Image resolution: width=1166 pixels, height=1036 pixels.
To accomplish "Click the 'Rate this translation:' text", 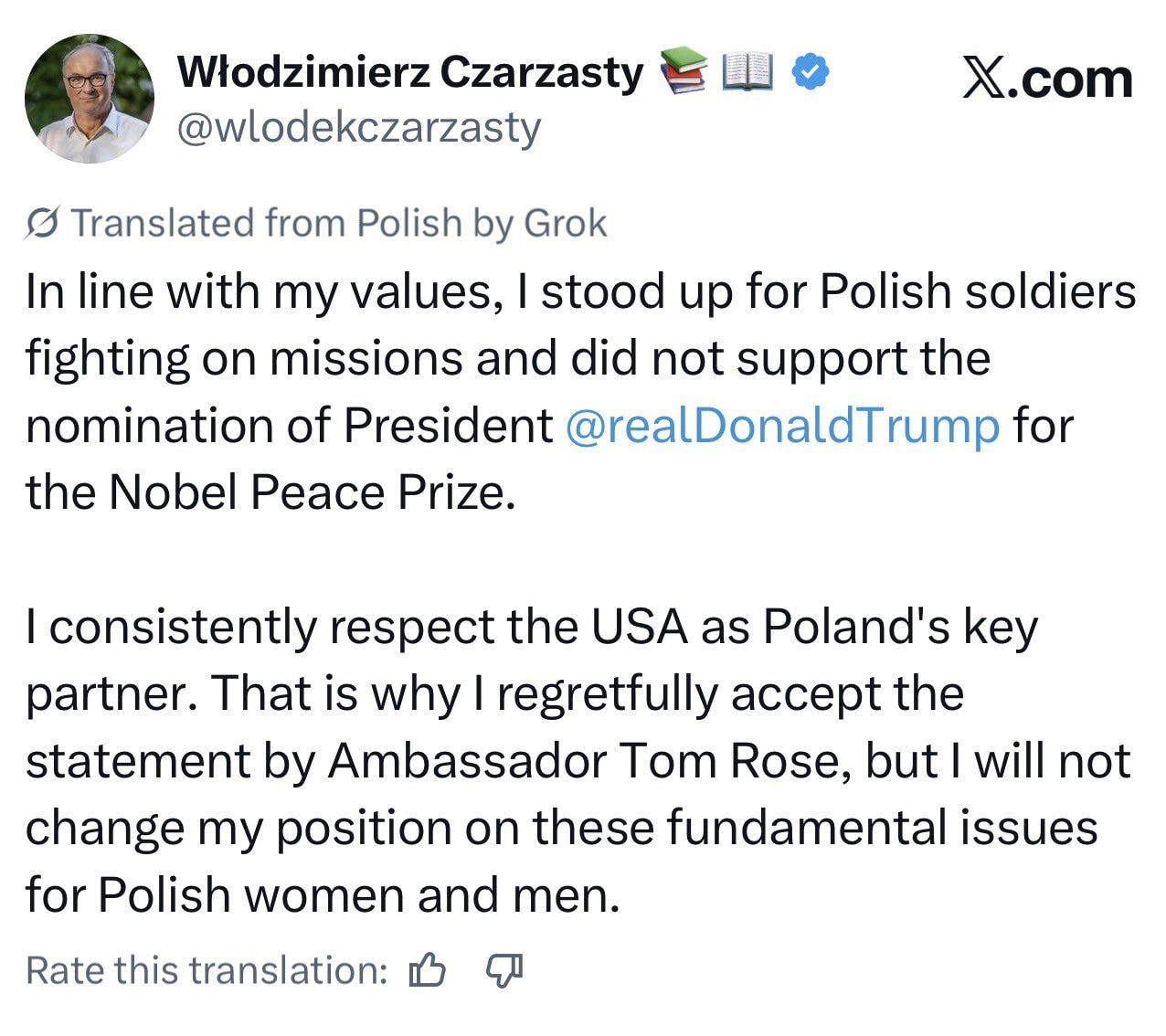I will coord(207,970).
